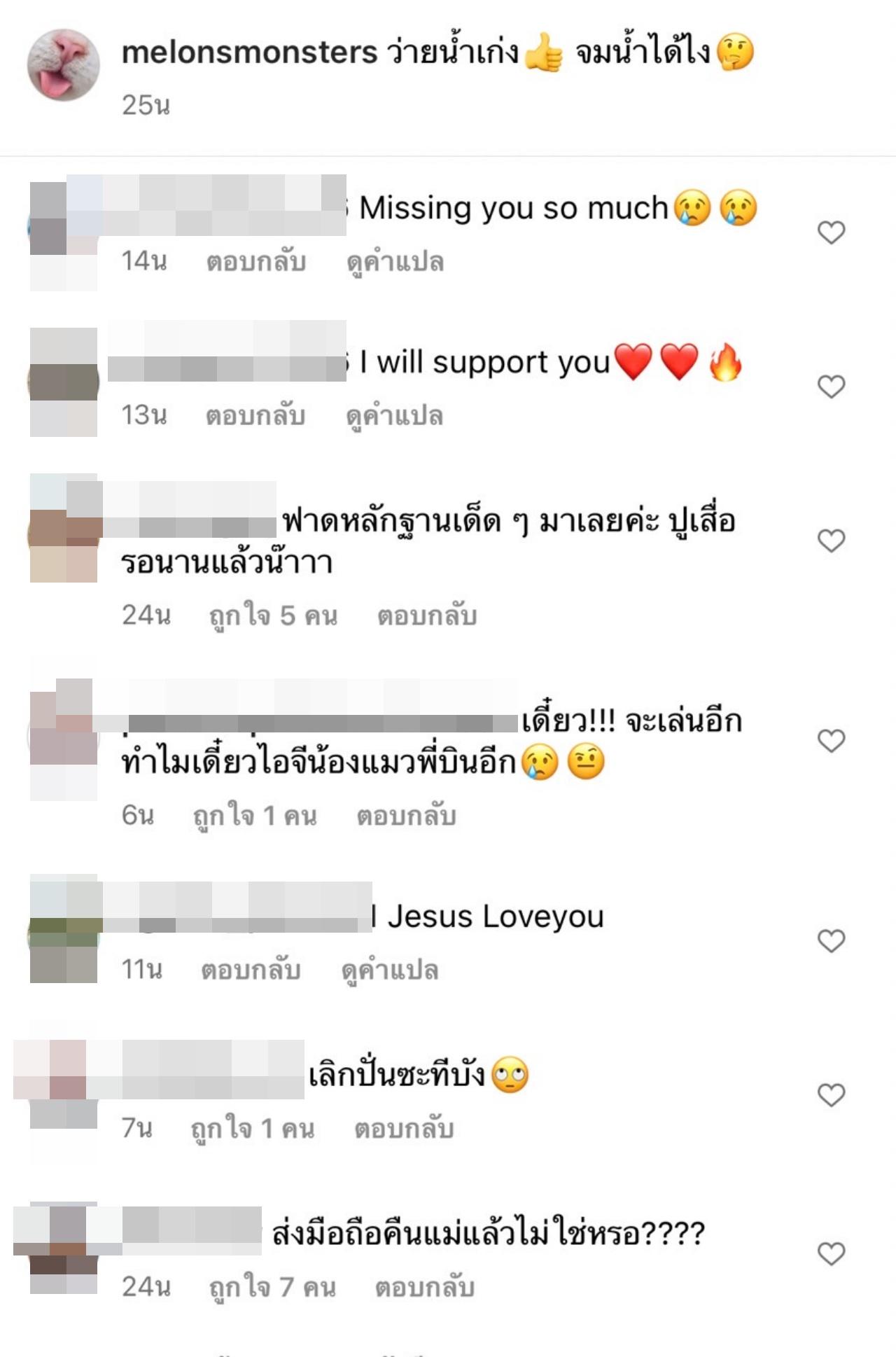Heart the 'Jesus Loveyou' comment
This screenshot has height=1357, width=896.
(x=831, y=941)
